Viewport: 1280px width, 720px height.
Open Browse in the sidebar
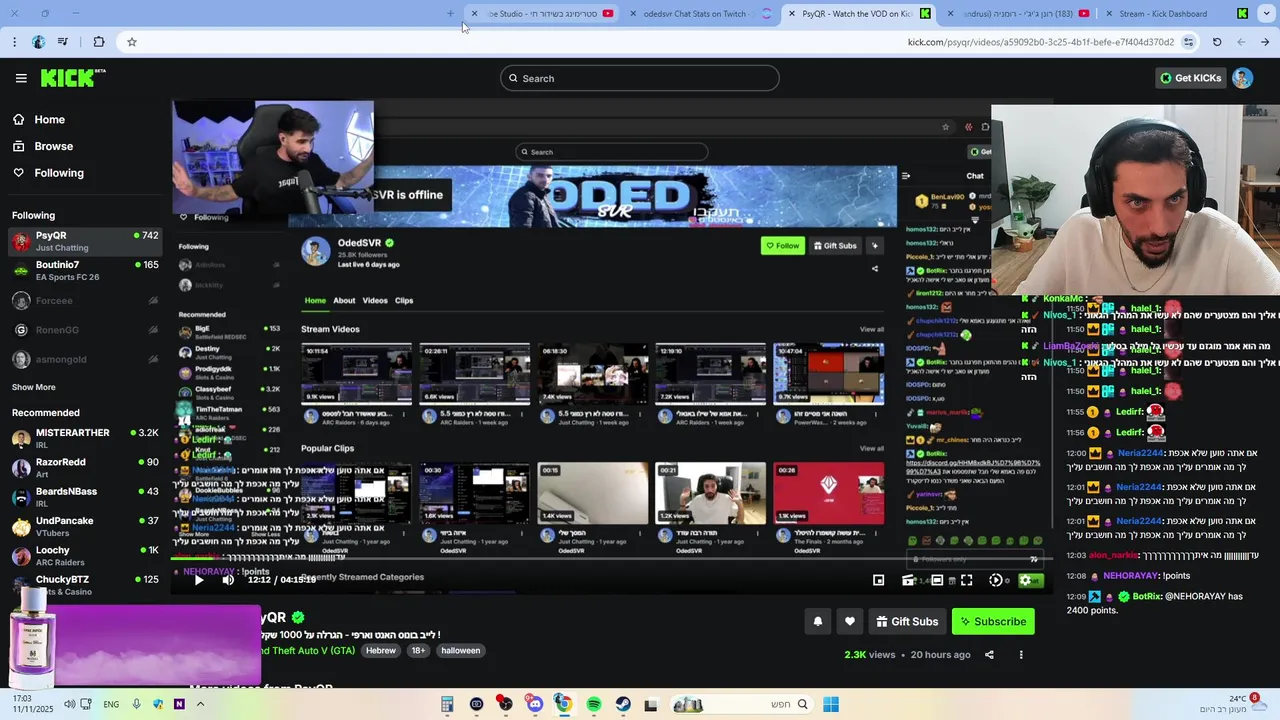pos(42,146)
